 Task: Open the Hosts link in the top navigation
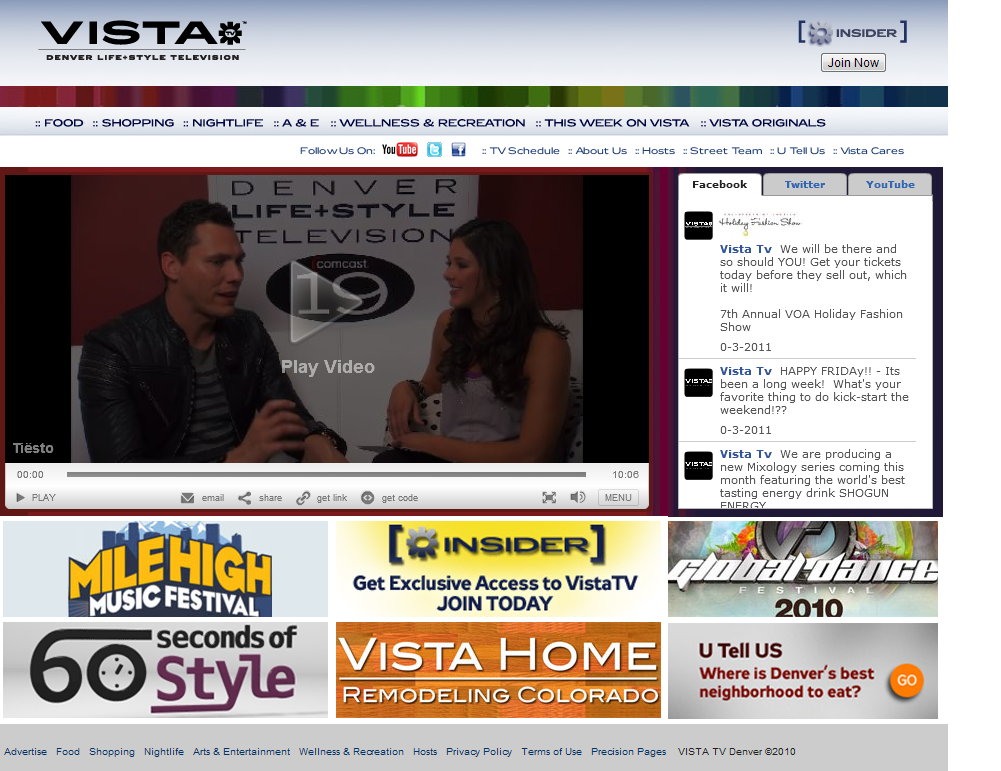[655, 151]
